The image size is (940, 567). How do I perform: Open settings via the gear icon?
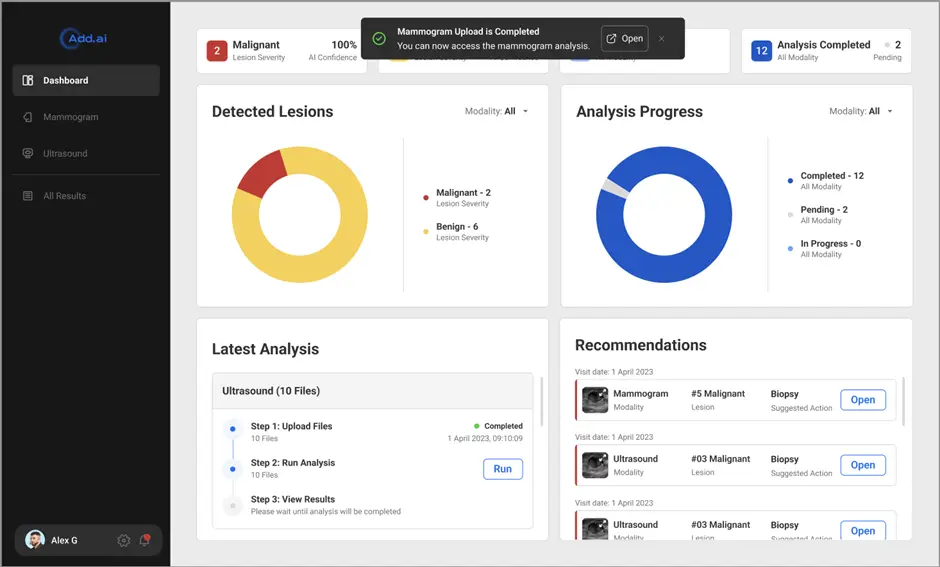(124, 540)
